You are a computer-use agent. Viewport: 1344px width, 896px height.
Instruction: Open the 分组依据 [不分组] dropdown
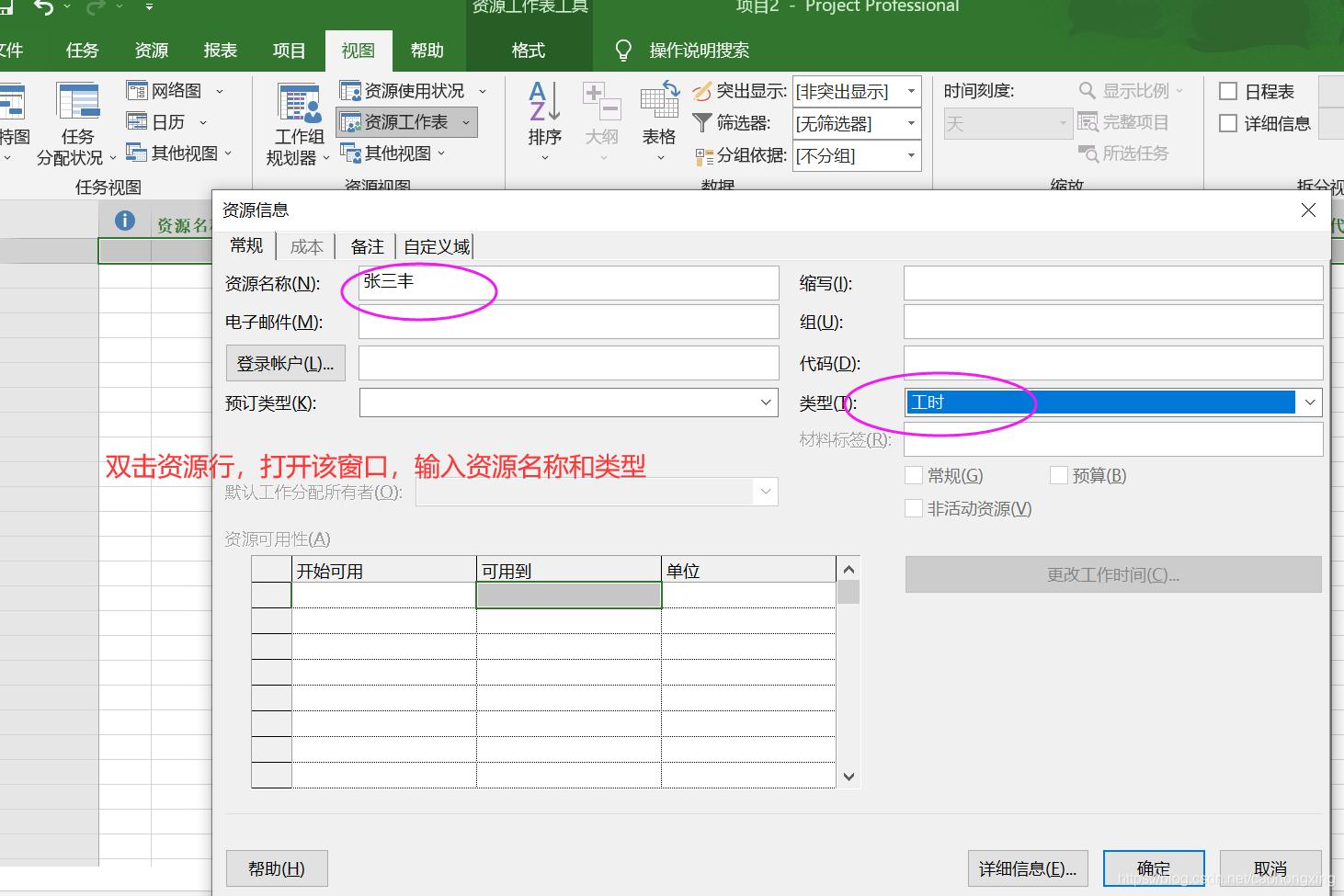(911, 155)
